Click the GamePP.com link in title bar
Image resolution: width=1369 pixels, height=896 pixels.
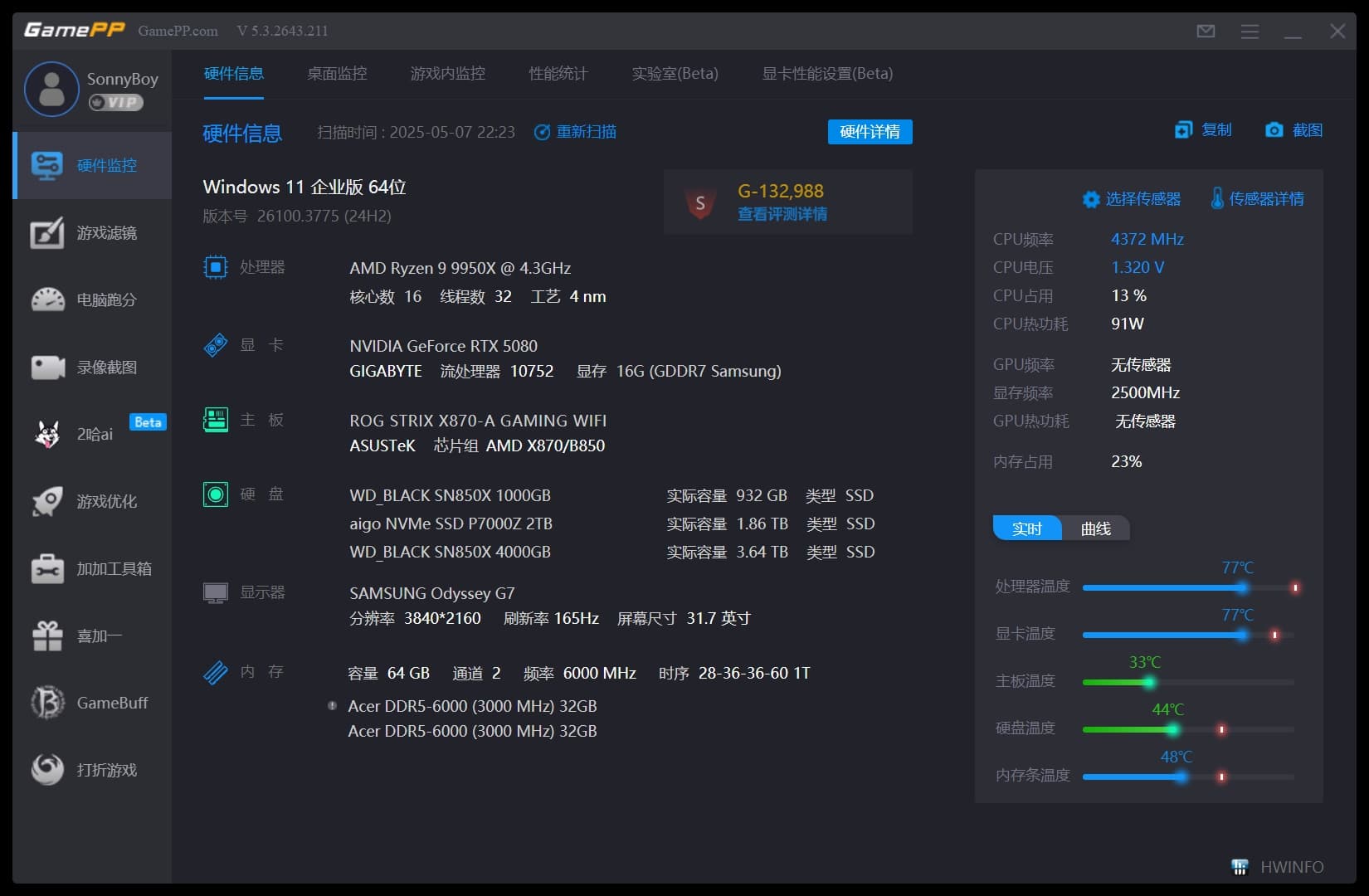pyautogui.click(x=178, y=31)
